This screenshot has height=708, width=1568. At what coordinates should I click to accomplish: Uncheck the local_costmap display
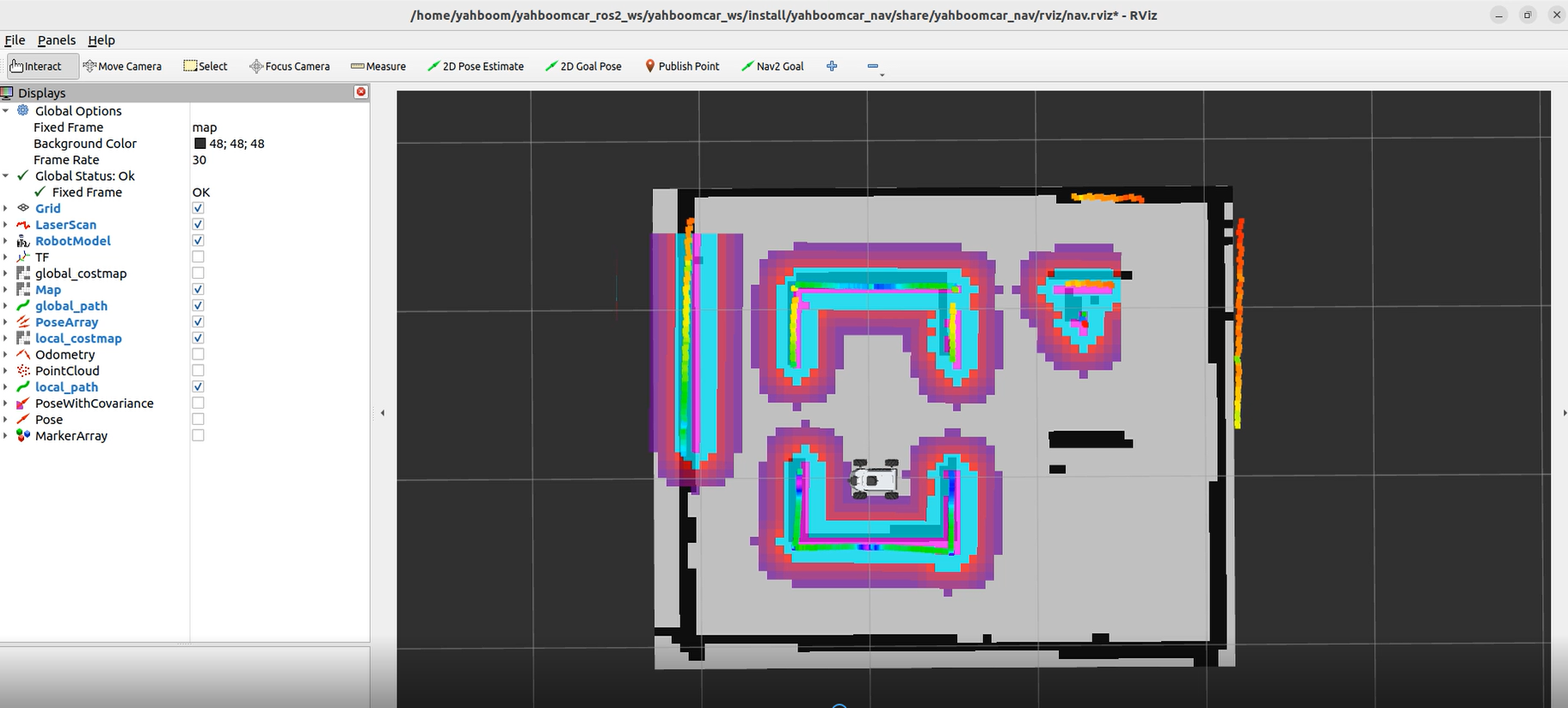tap(198, 338)
